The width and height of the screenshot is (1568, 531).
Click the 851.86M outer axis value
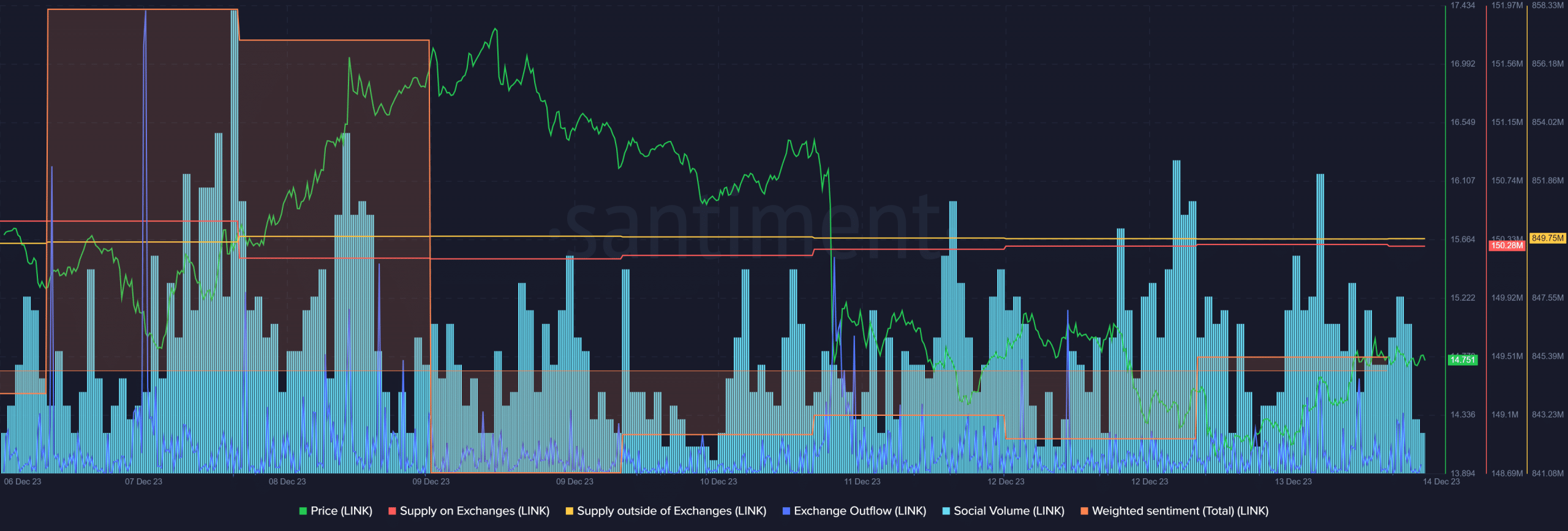click(x=1548, y=181)
